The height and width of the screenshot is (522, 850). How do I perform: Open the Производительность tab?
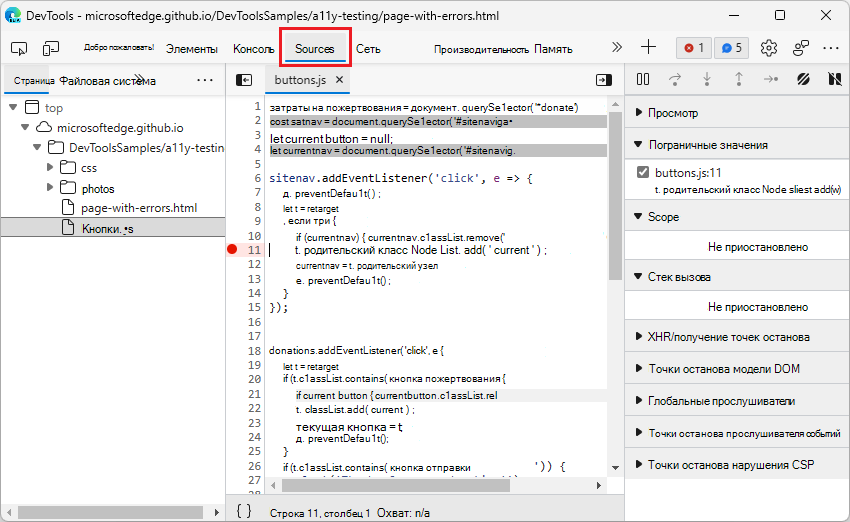point(481,49)
